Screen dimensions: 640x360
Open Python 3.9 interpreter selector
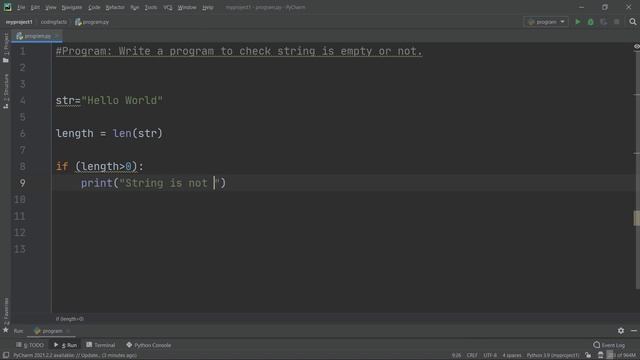(553, 356)
